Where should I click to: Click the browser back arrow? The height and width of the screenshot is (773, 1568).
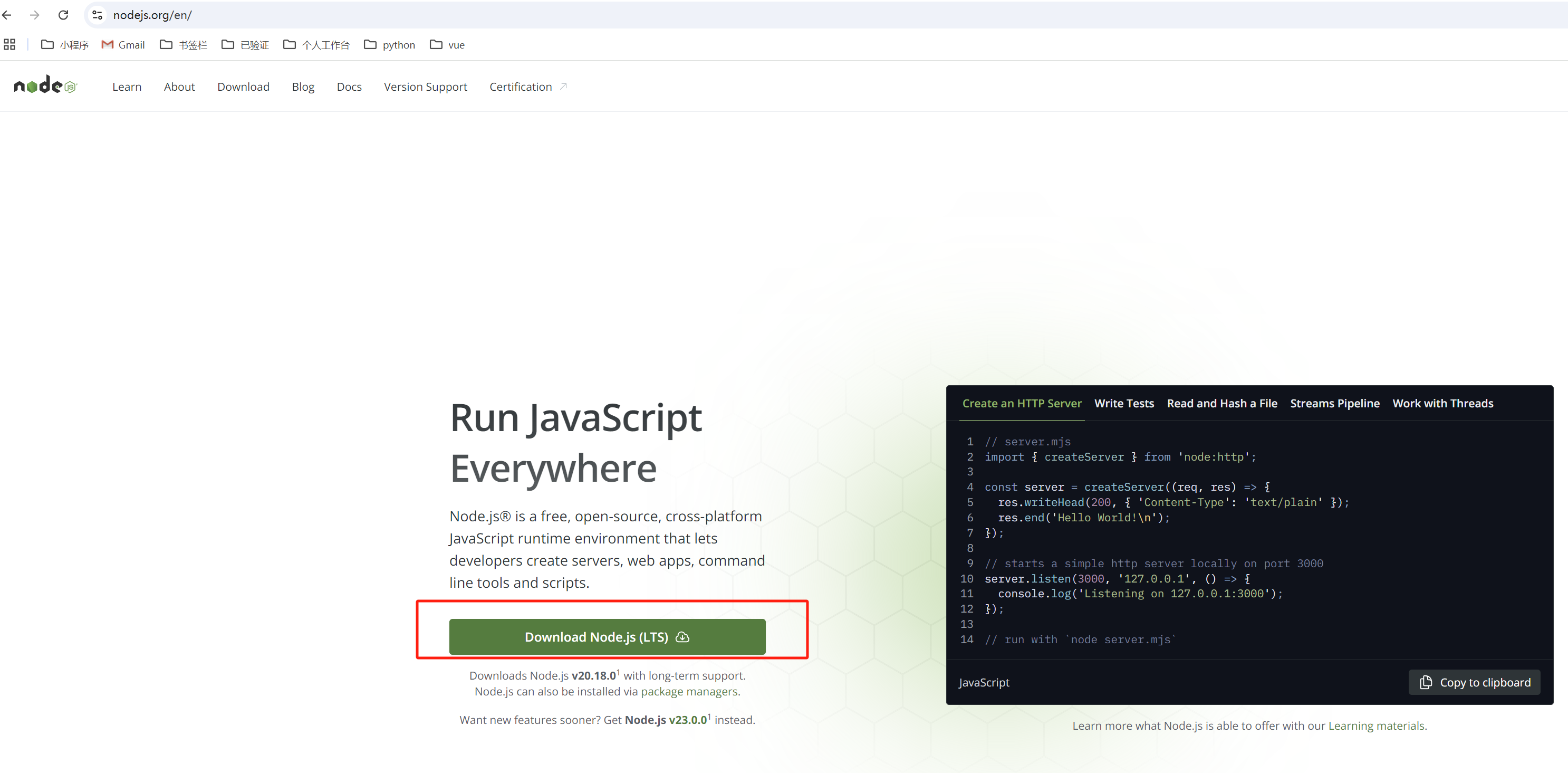coord(7,15)
